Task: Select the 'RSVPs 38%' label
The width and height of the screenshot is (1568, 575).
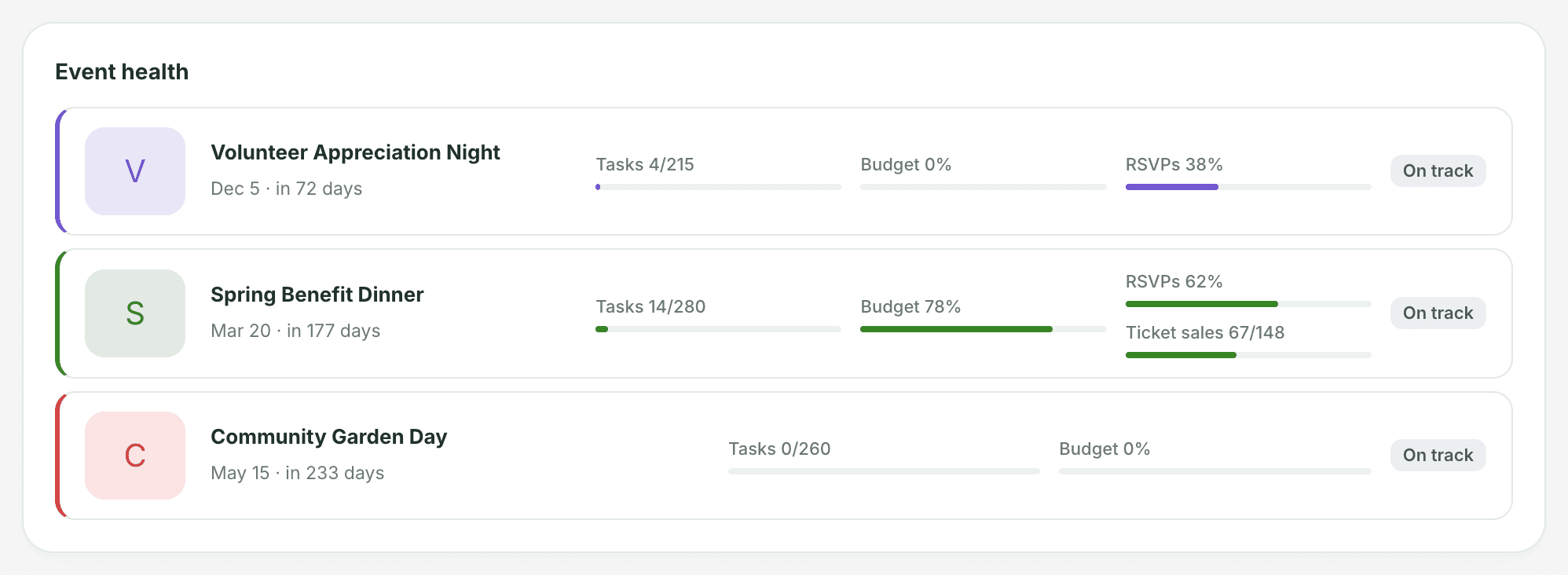Action: click(x=1174, y=165)
